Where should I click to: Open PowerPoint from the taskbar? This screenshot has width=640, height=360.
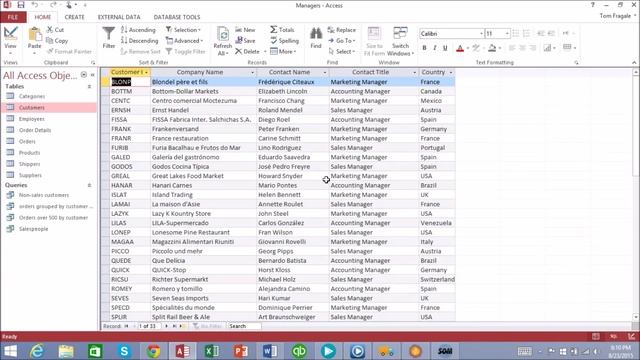click(241, 351)
